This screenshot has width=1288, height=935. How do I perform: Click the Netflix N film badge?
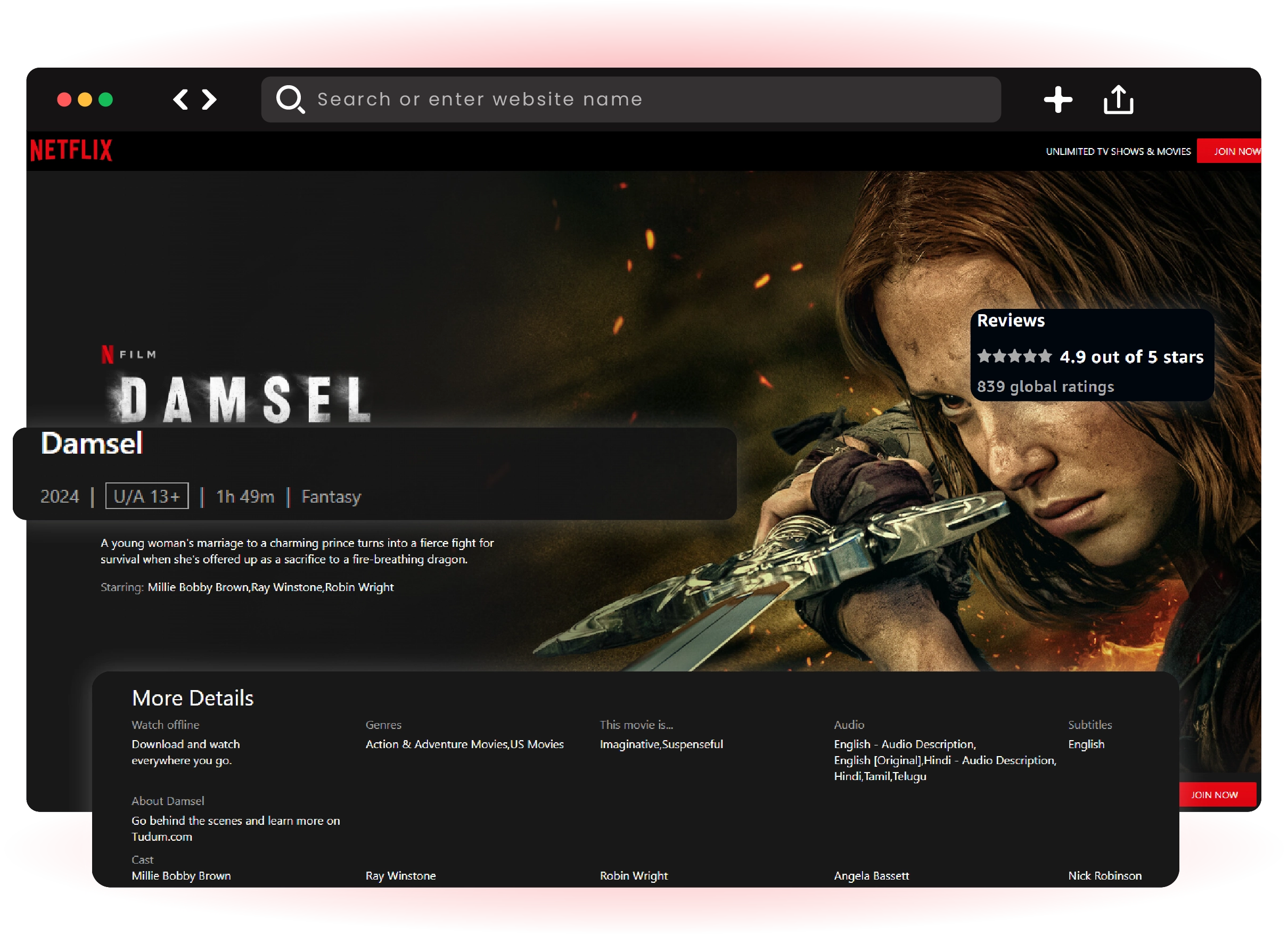point(108,355)
